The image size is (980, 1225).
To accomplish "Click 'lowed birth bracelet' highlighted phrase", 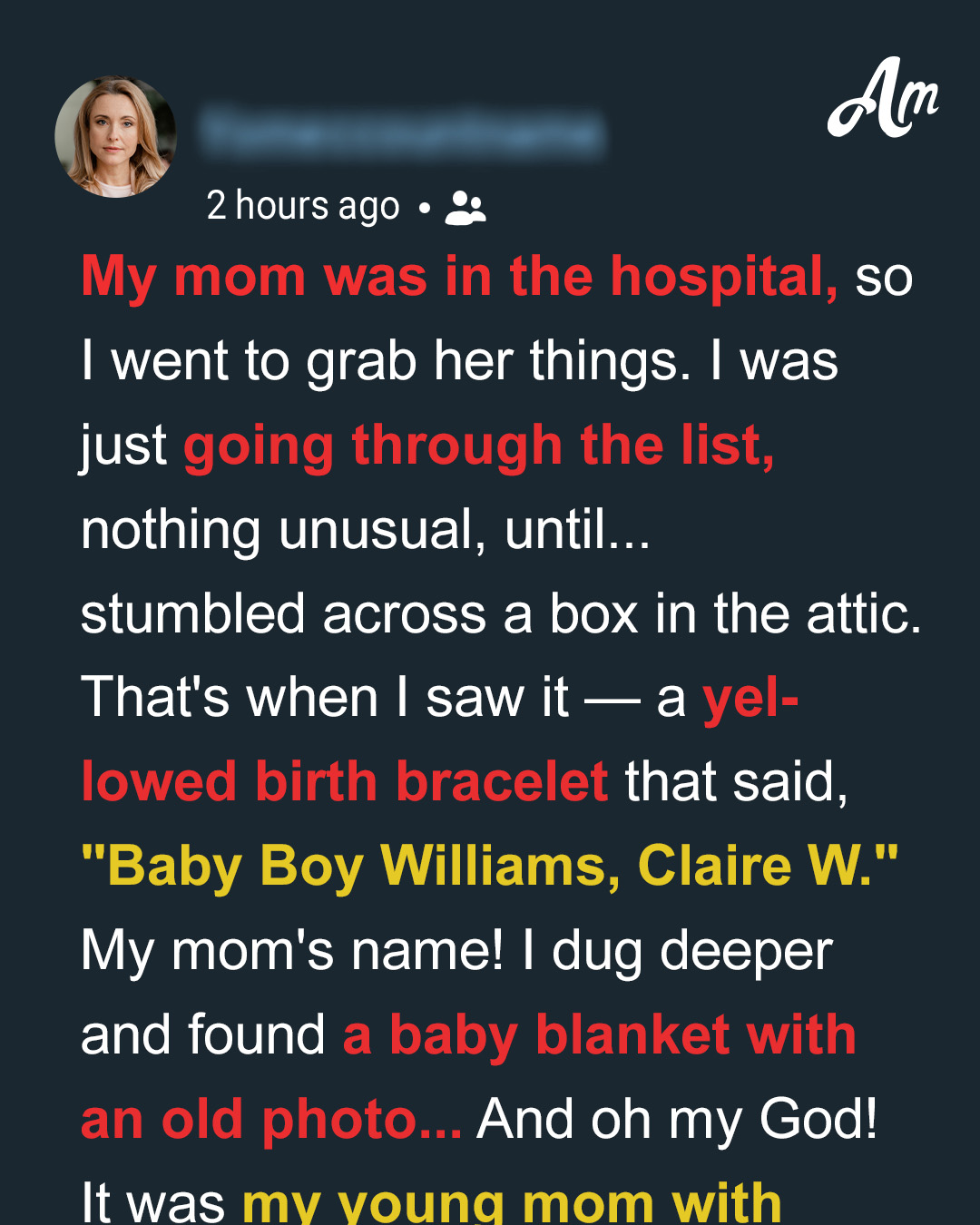I will pyautogui.click(x=345, y=782).
